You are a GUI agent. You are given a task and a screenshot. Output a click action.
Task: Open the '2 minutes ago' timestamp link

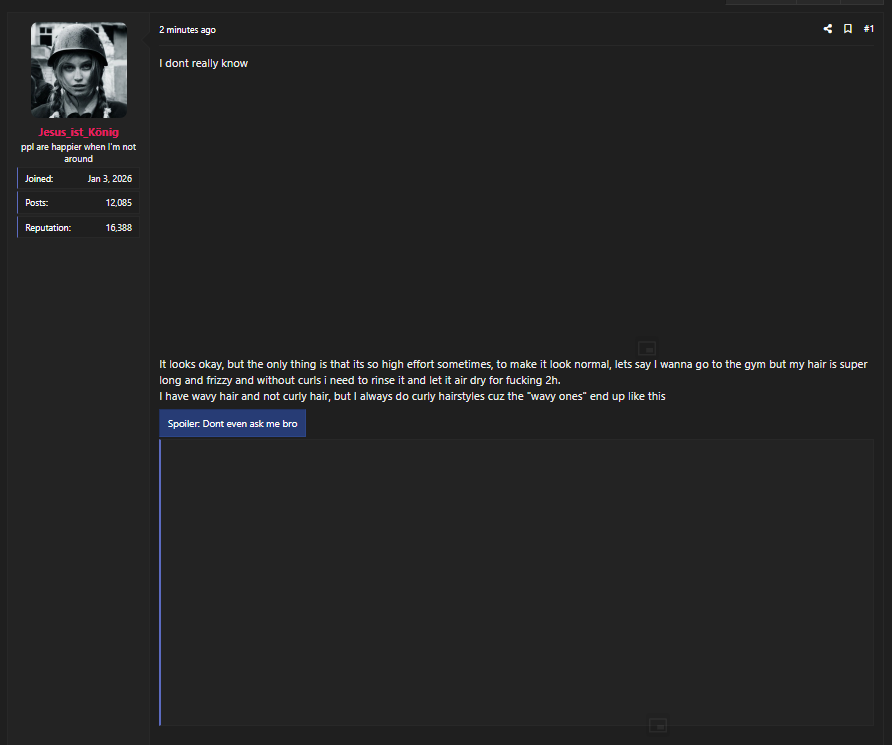point(187,30)
